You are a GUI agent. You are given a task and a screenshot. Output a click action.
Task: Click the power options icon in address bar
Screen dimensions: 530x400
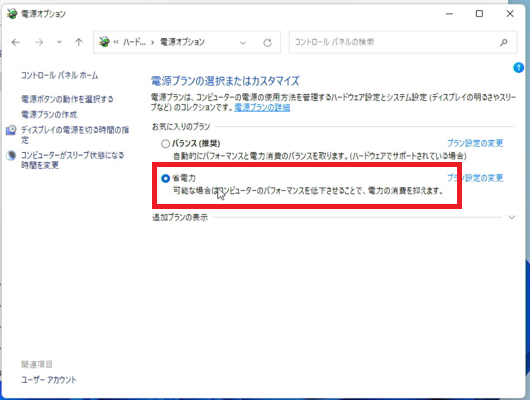(104, 42)
